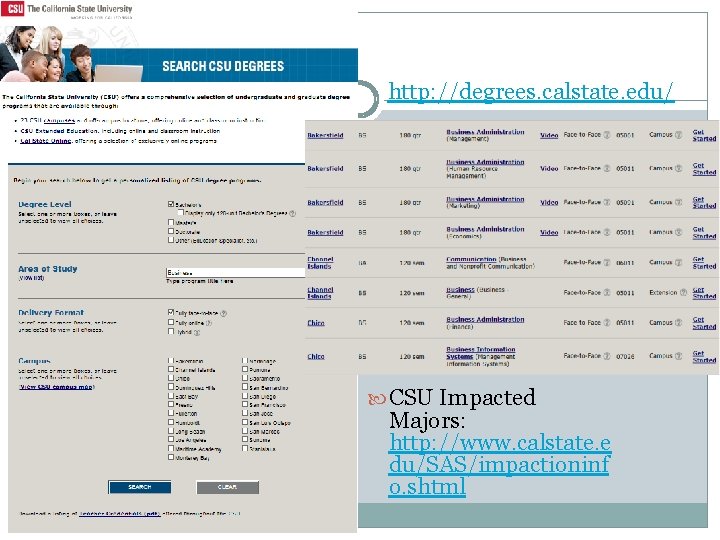Viewport: 720px width, 540px height.
Task: Check the Fully online delivery checkbox
Action: 171,322
